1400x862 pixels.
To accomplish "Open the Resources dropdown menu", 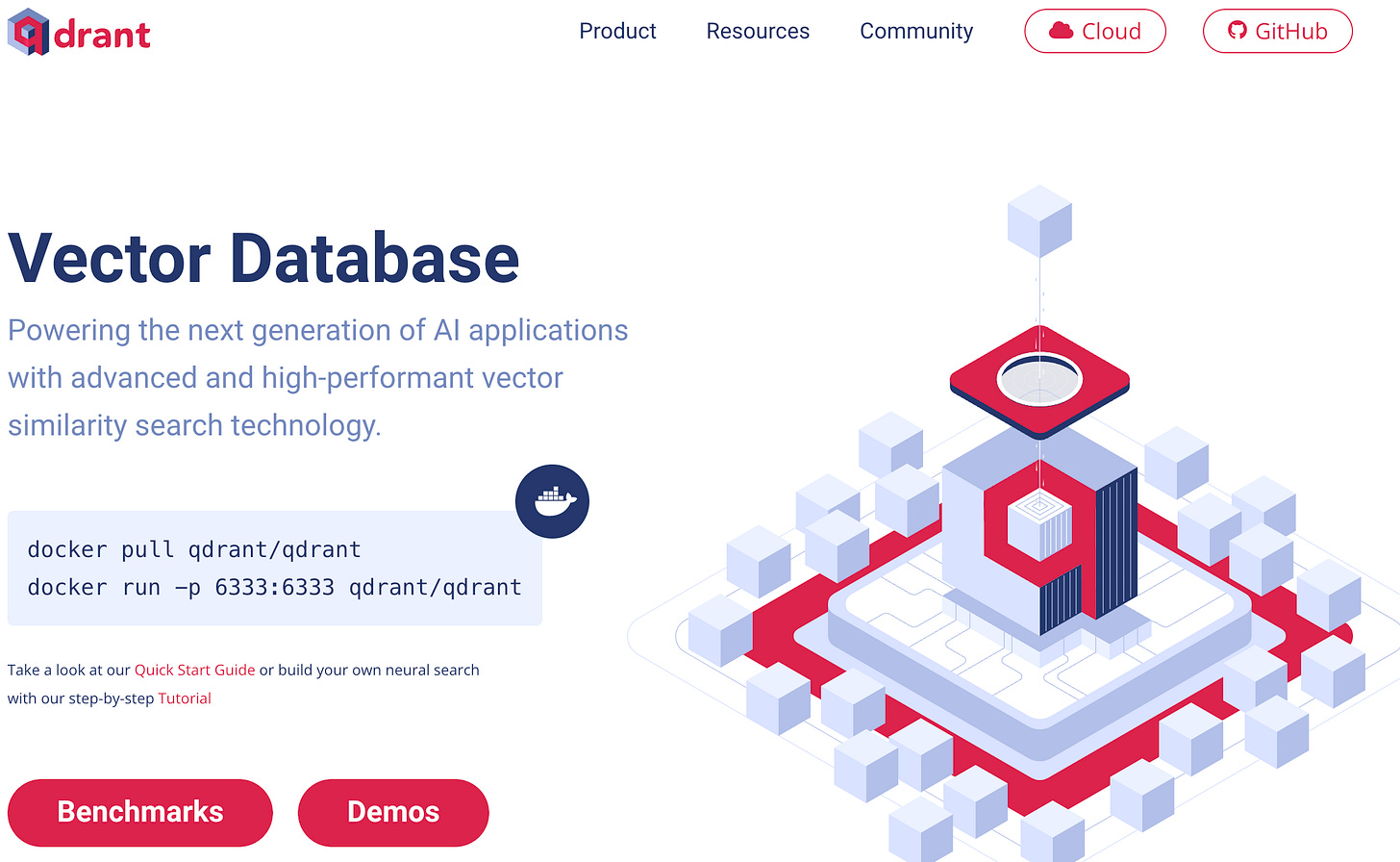I will click(x=758, y=31).
